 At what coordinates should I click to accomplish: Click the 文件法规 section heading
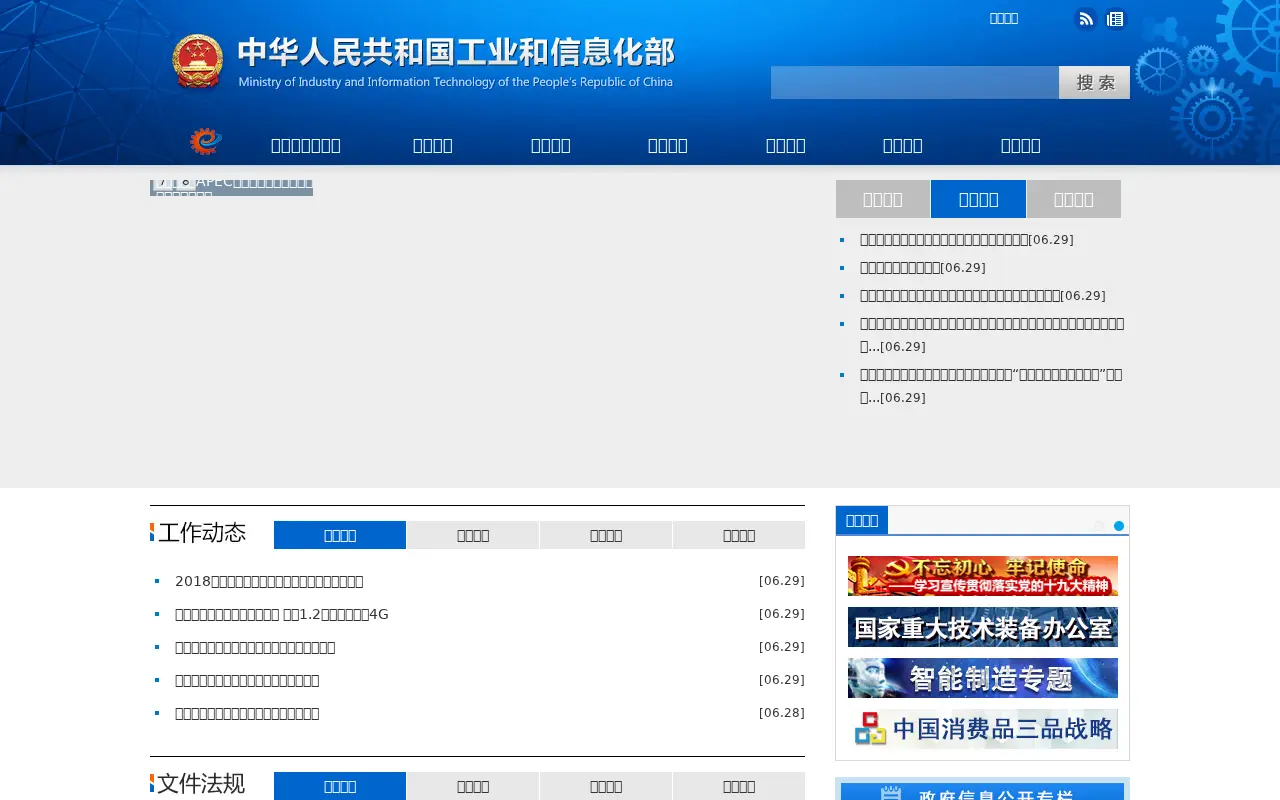point(202,783)
